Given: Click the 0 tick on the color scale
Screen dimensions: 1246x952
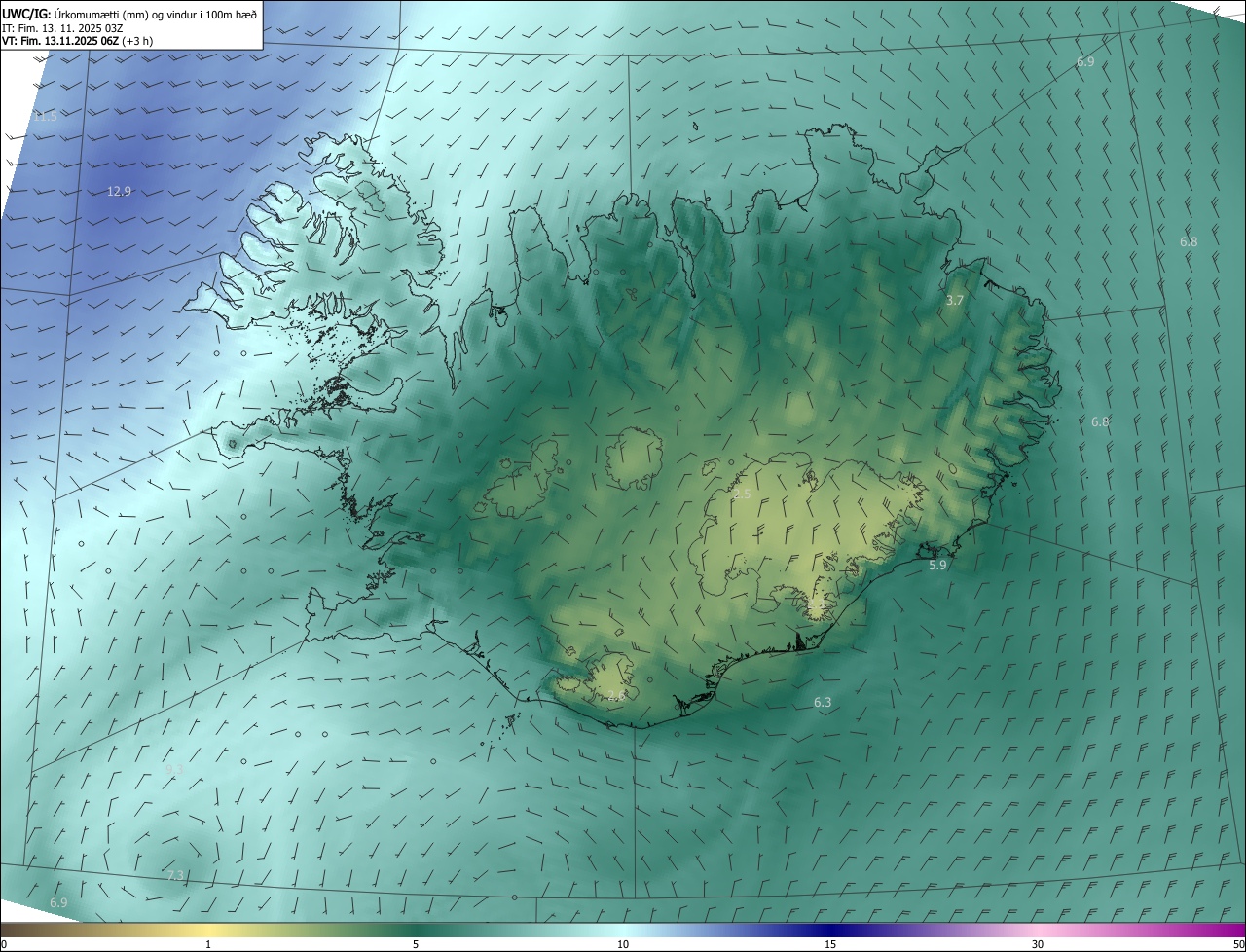Looking at the screenshot, I should (4, 944).
